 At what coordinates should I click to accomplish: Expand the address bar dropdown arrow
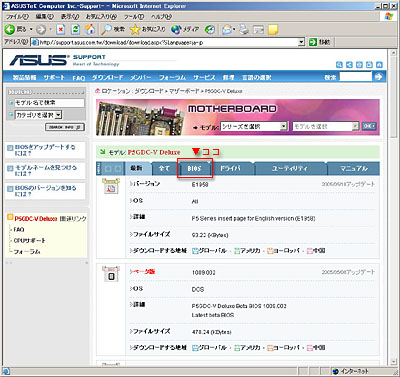301,42
